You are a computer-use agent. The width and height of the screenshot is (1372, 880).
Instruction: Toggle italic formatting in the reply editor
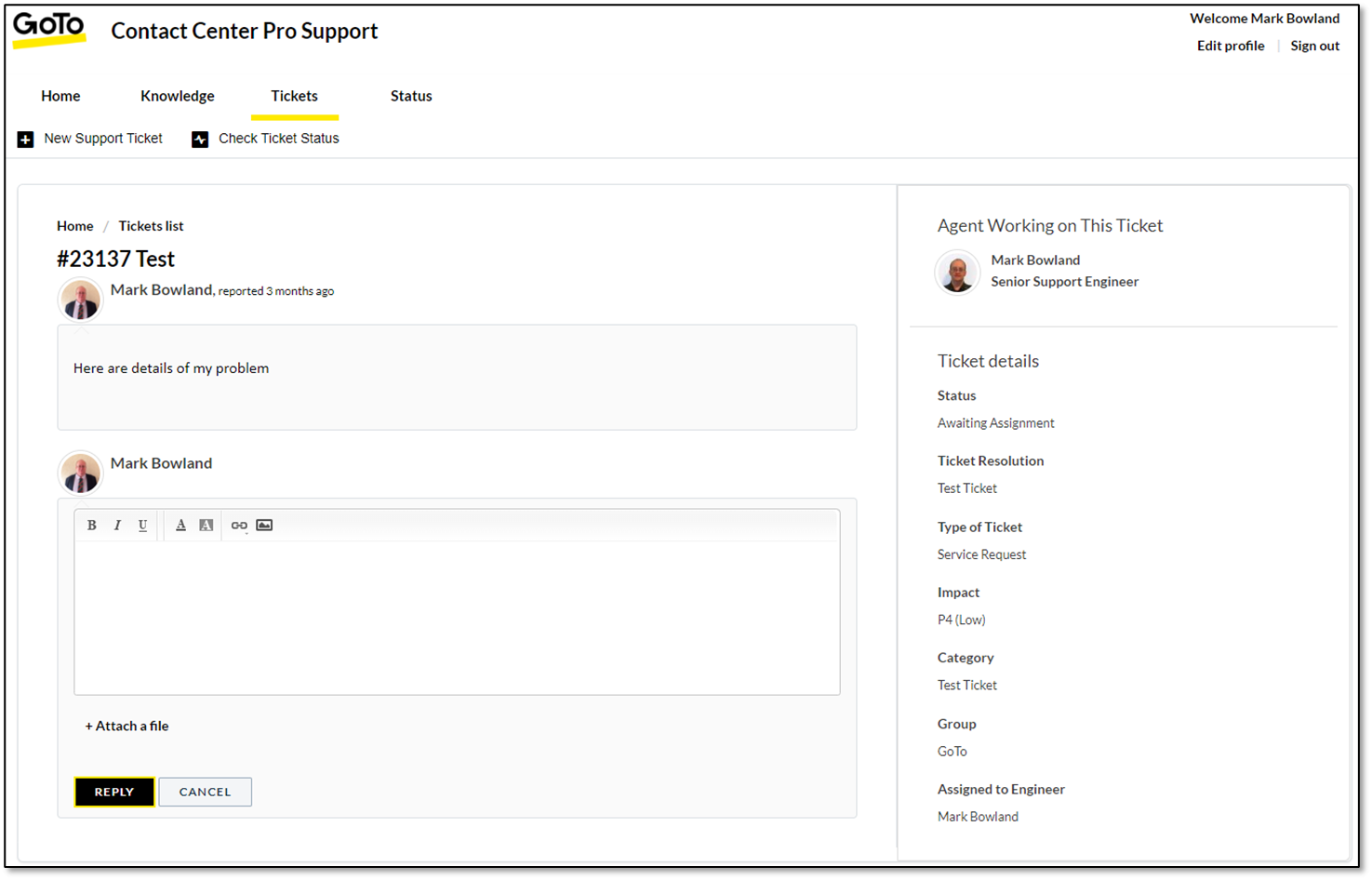point(117,526)
